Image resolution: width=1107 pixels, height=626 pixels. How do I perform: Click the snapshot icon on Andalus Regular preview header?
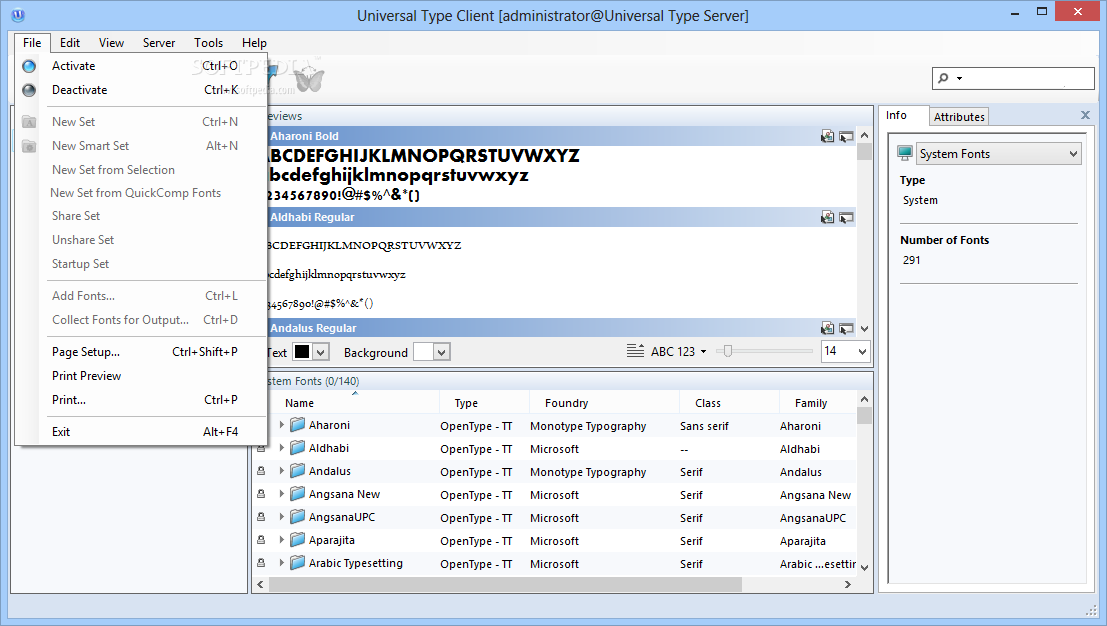coord(827,328)
